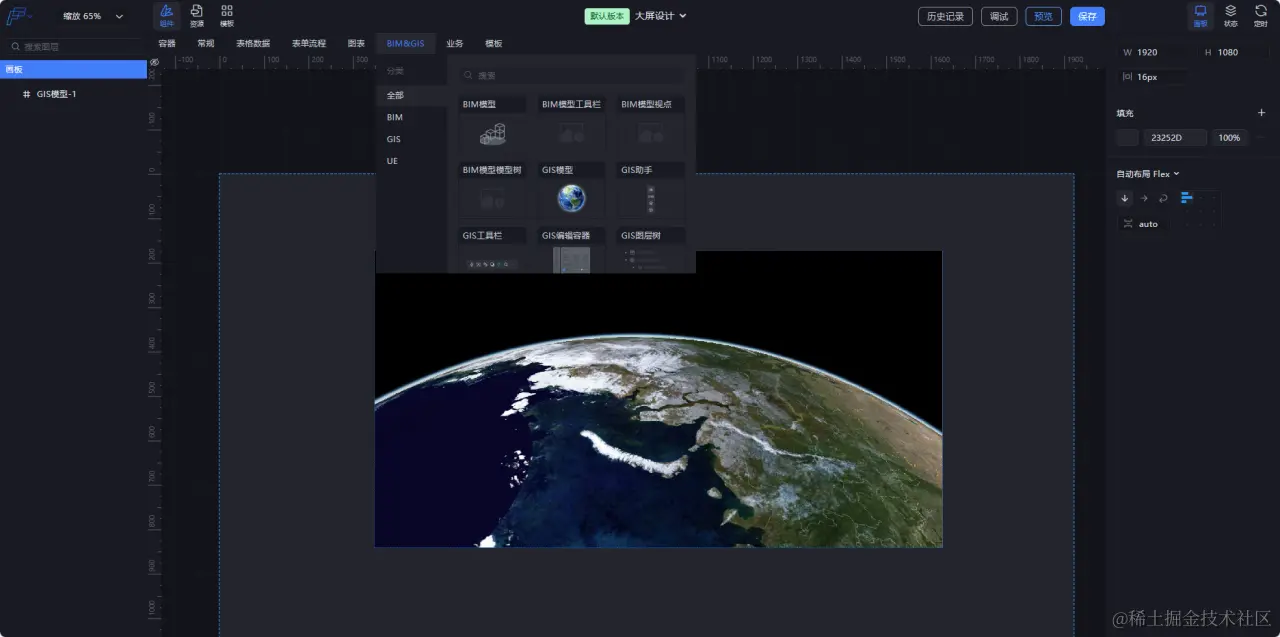Screen dimensions: 1280x637
Task: Click the 历史记录 history button
Action: point(945,16)
